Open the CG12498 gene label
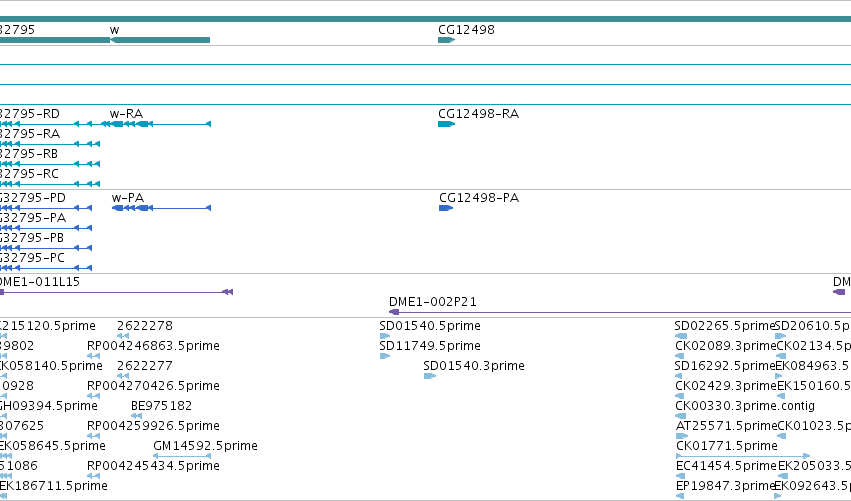Screen dimensions: 851x501 coord(466,30)
